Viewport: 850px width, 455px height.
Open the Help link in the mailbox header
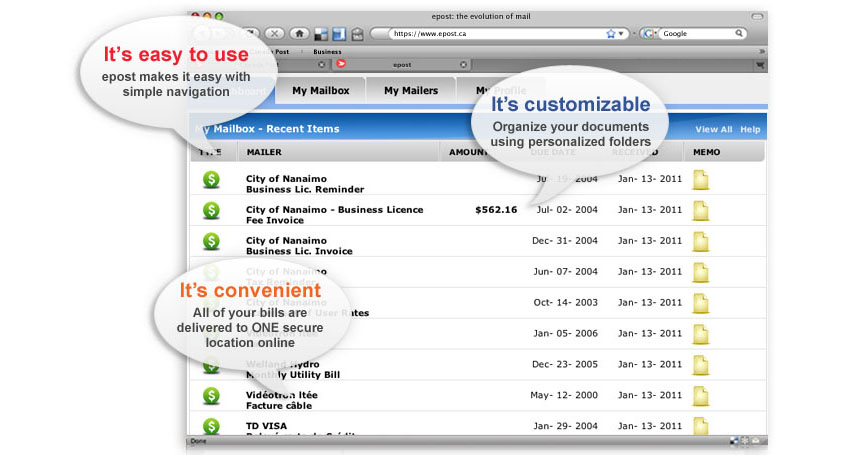tap(750, 130)
